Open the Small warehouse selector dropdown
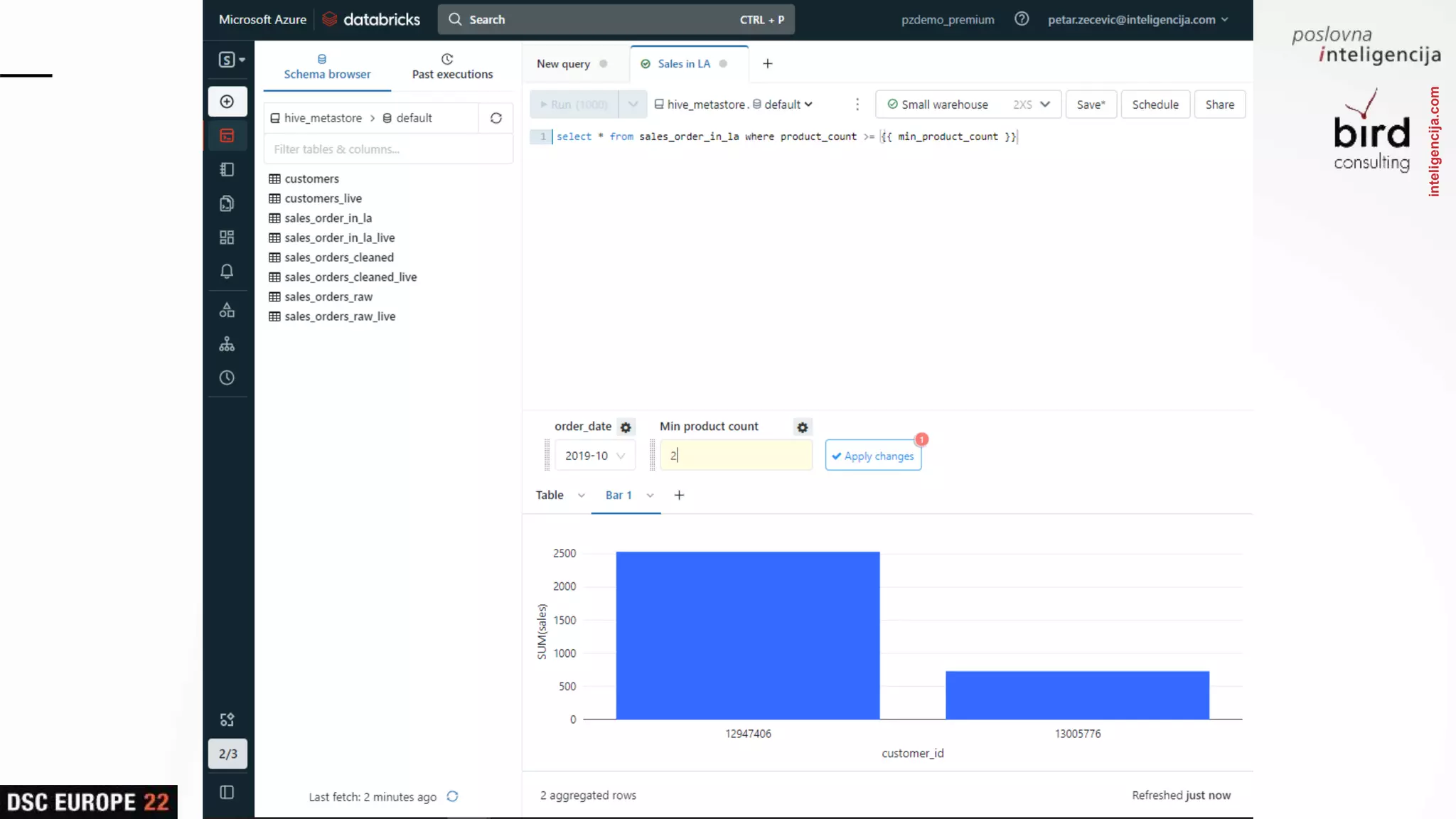This screenshot has width=1456, height=819. click(x=968, y=105)
